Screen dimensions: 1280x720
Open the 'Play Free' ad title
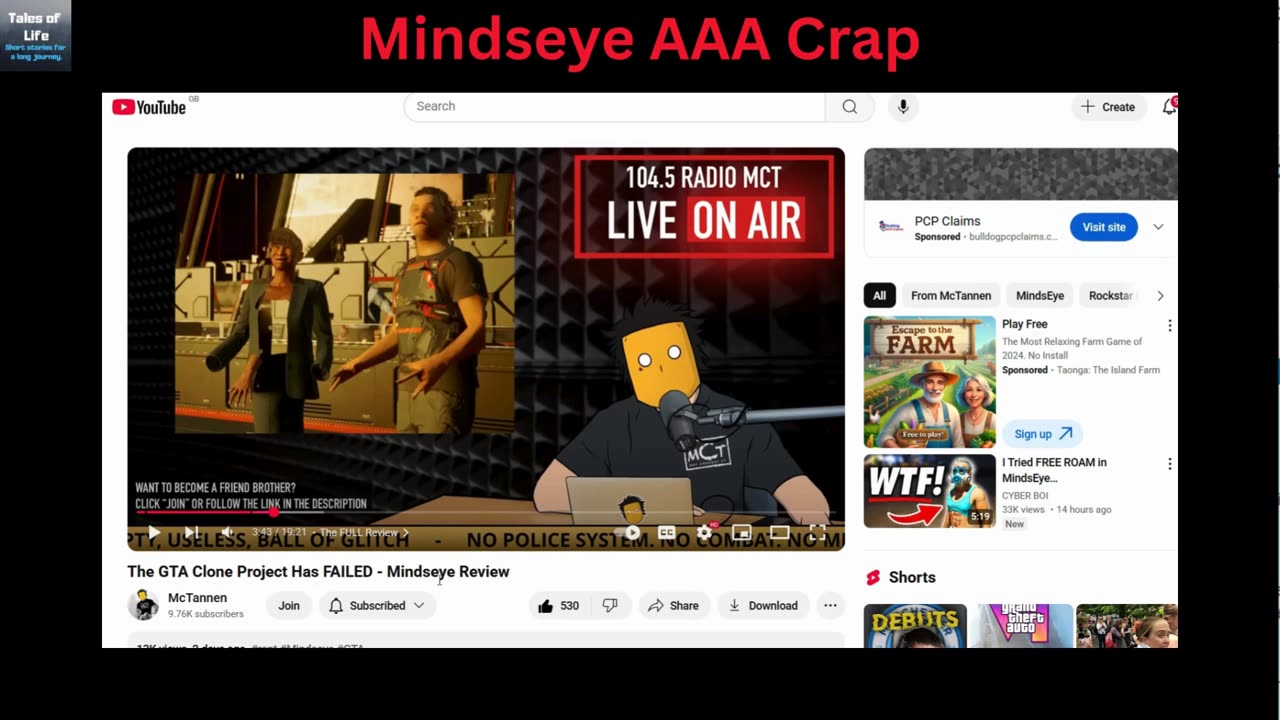tap(1025, 324)
